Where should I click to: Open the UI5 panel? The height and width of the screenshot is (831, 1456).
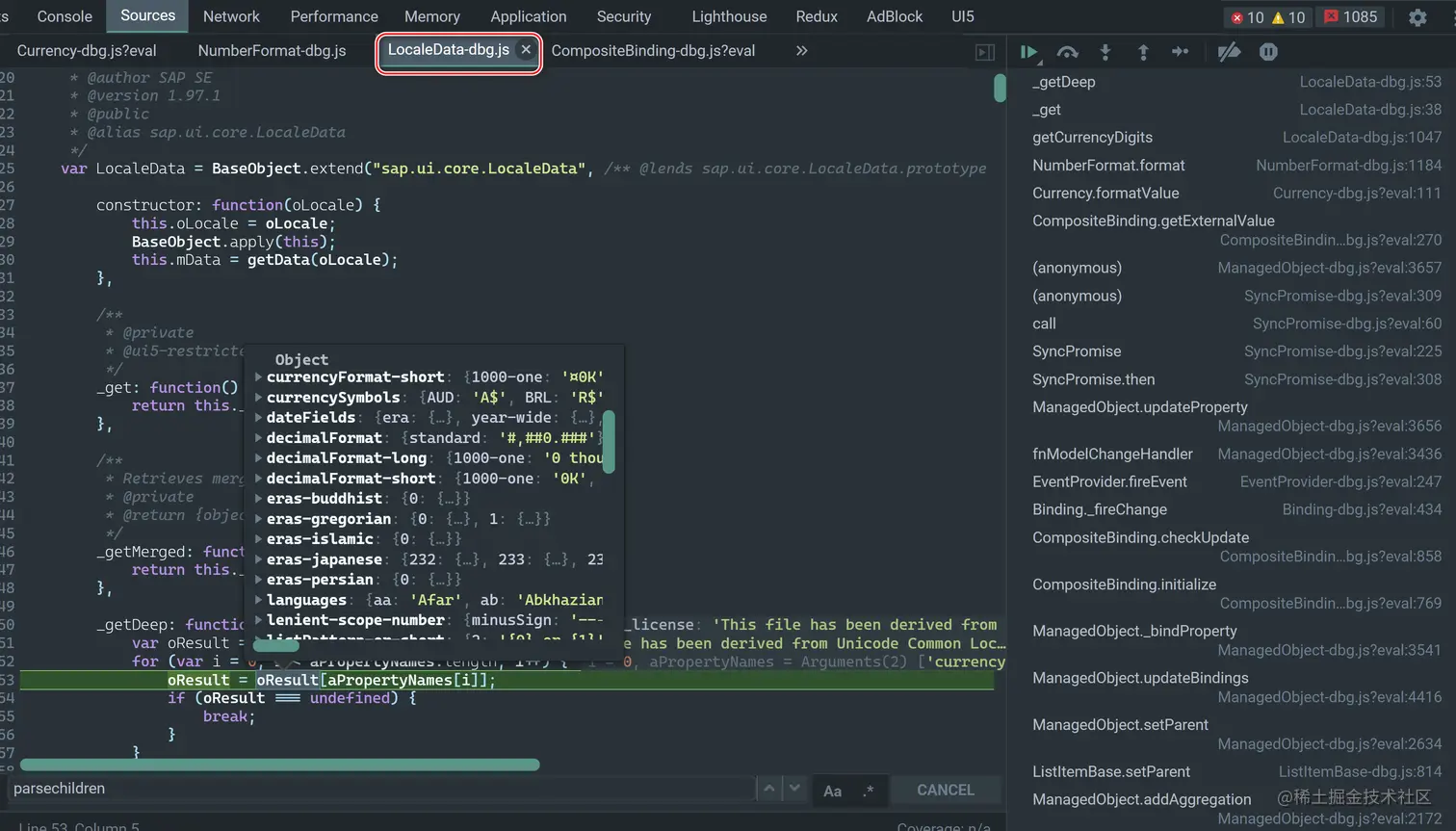pyautogui.click(x=963, y=16)
